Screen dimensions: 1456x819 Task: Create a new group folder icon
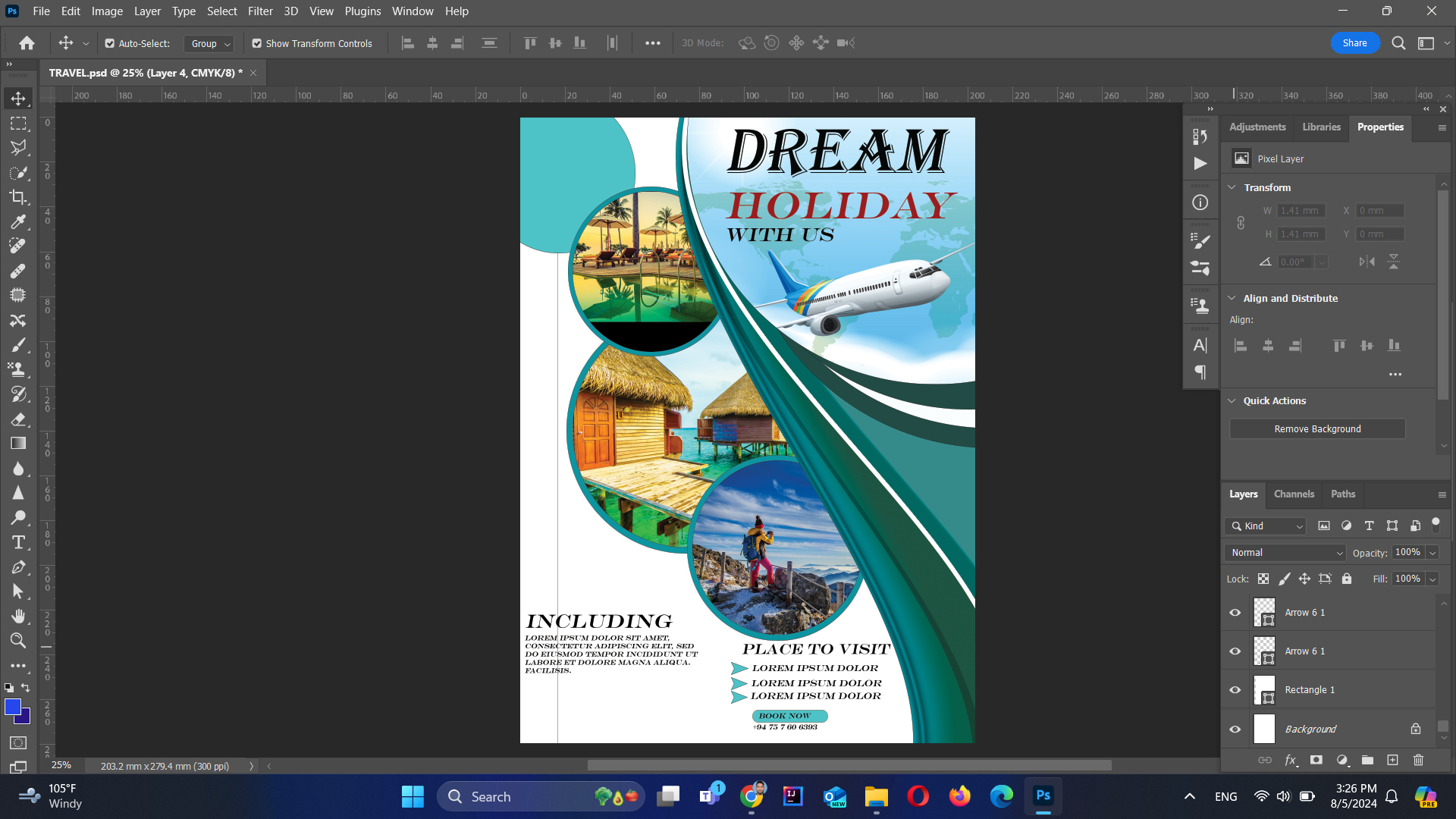click(1367, 760)
